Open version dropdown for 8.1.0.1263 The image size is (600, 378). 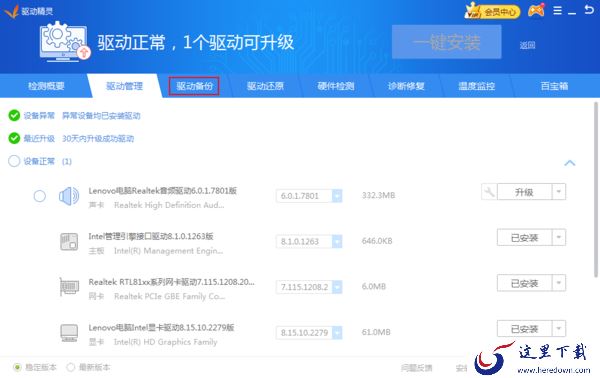[x=337, y=241]
